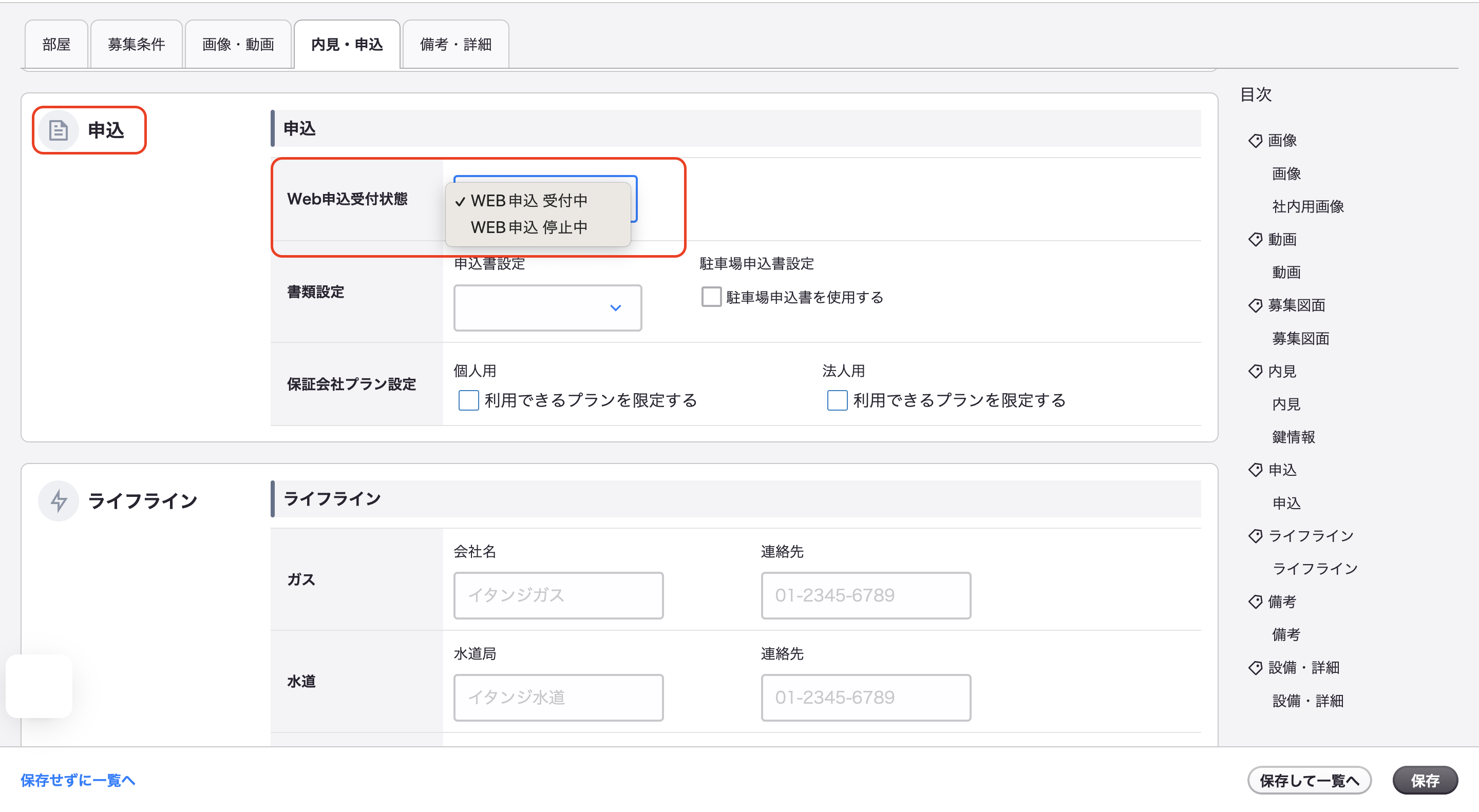Viewport: 1479px width, 812px height.
Task: Click tag icon beside 画像 in 目次
Action: (1255, 141)
